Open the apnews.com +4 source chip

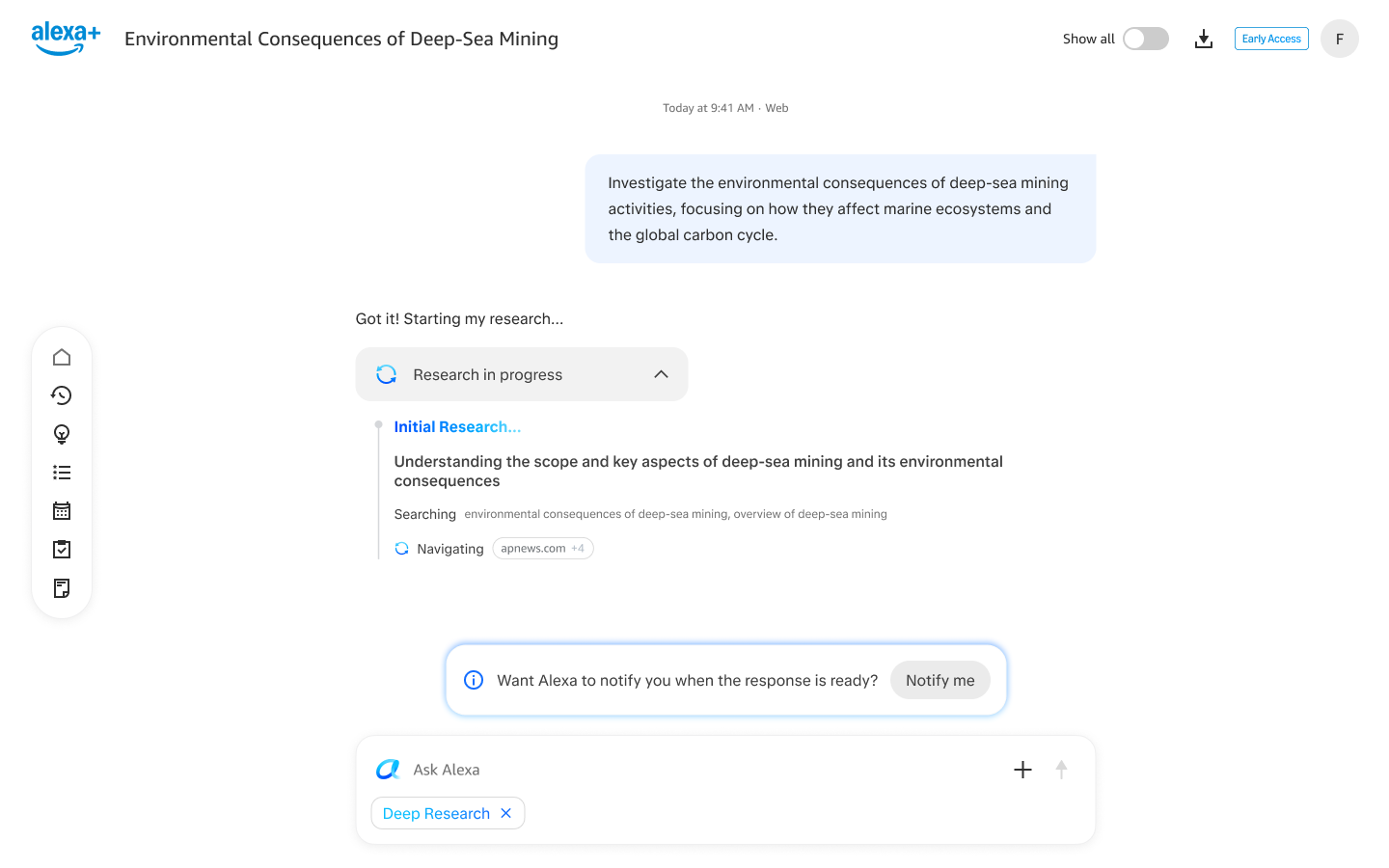543,549
